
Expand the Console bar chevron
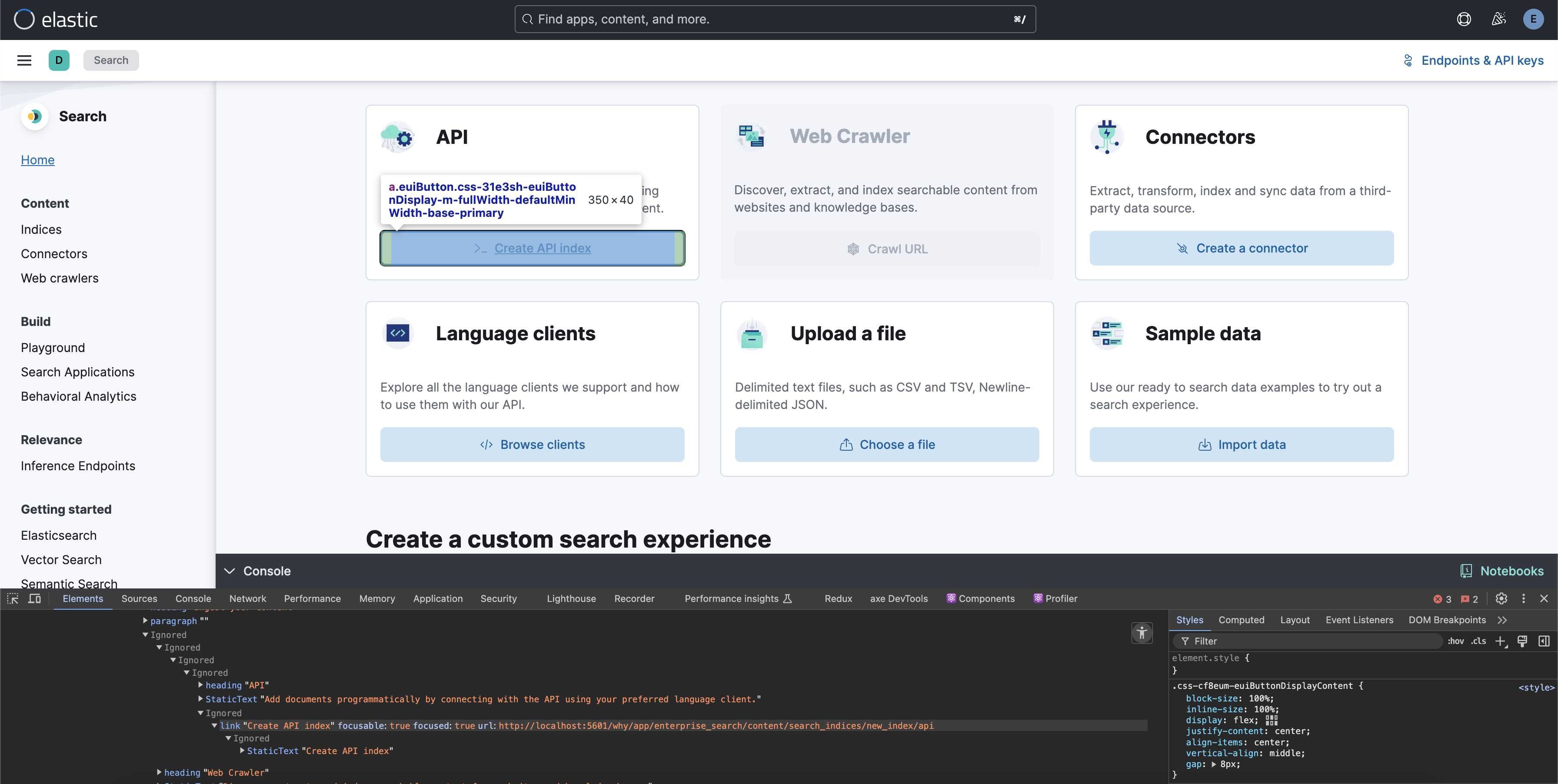[x=229, y=571]
